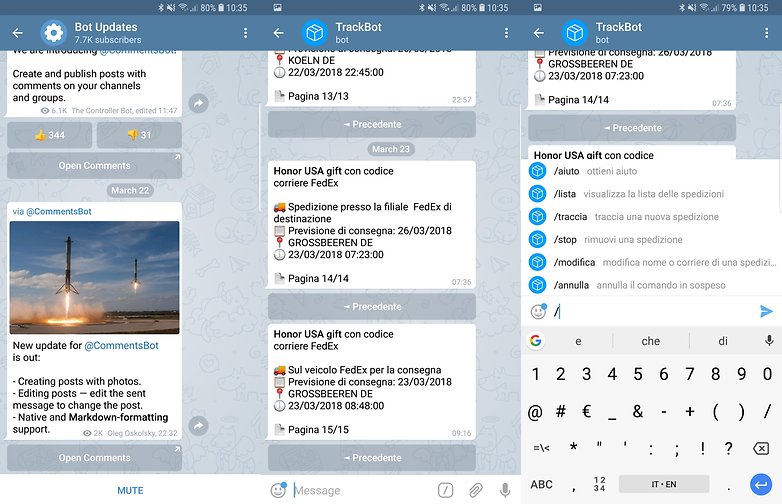Tap thumbs up button with 344 votes
The image size is (782, 504).
click(x=49, y=135)
